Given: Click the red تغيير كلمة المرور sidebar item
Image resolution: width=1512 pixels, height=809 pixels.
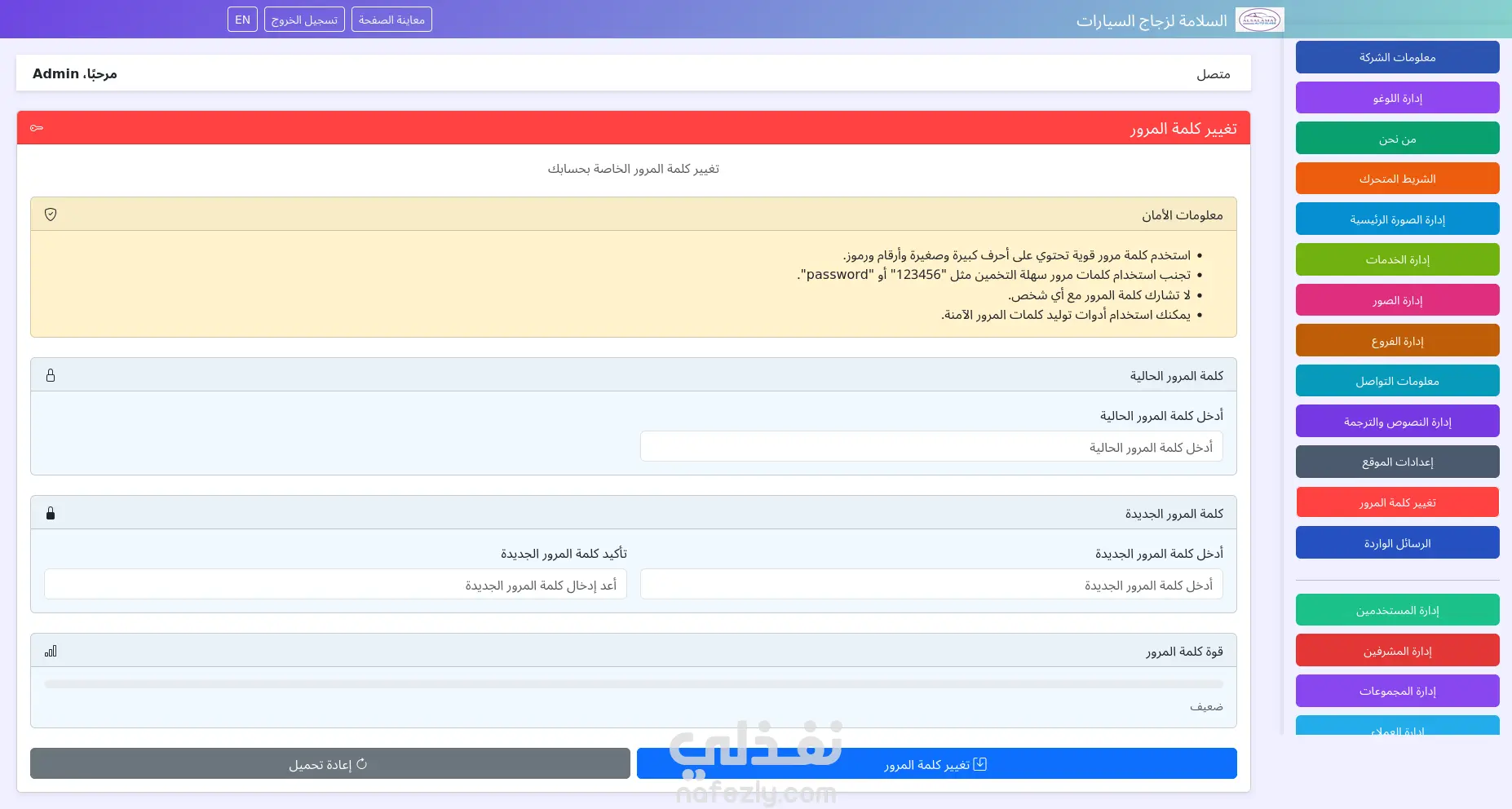Looking at the screenshot, I should pyautogui.click(x=1398, y=502).
